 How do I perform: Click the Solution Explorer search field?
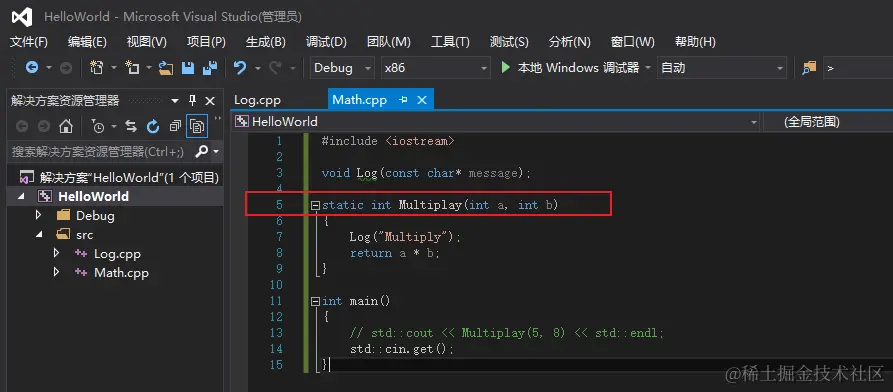click(x=101, y=152)
